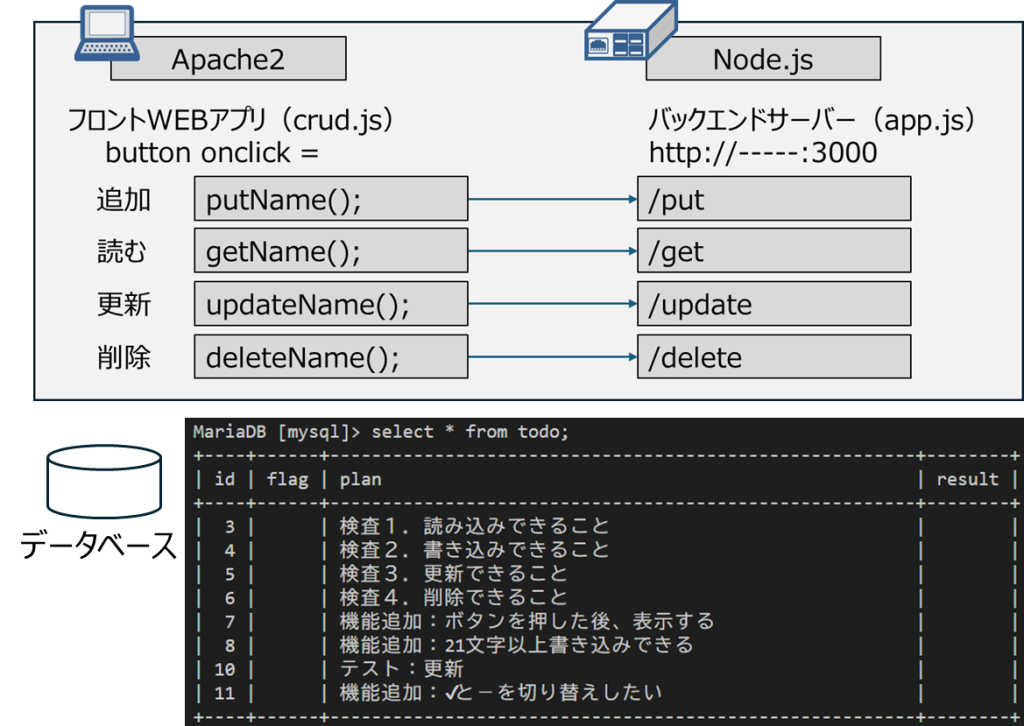Click the server device icon beside Node.js

pos(630,31)
